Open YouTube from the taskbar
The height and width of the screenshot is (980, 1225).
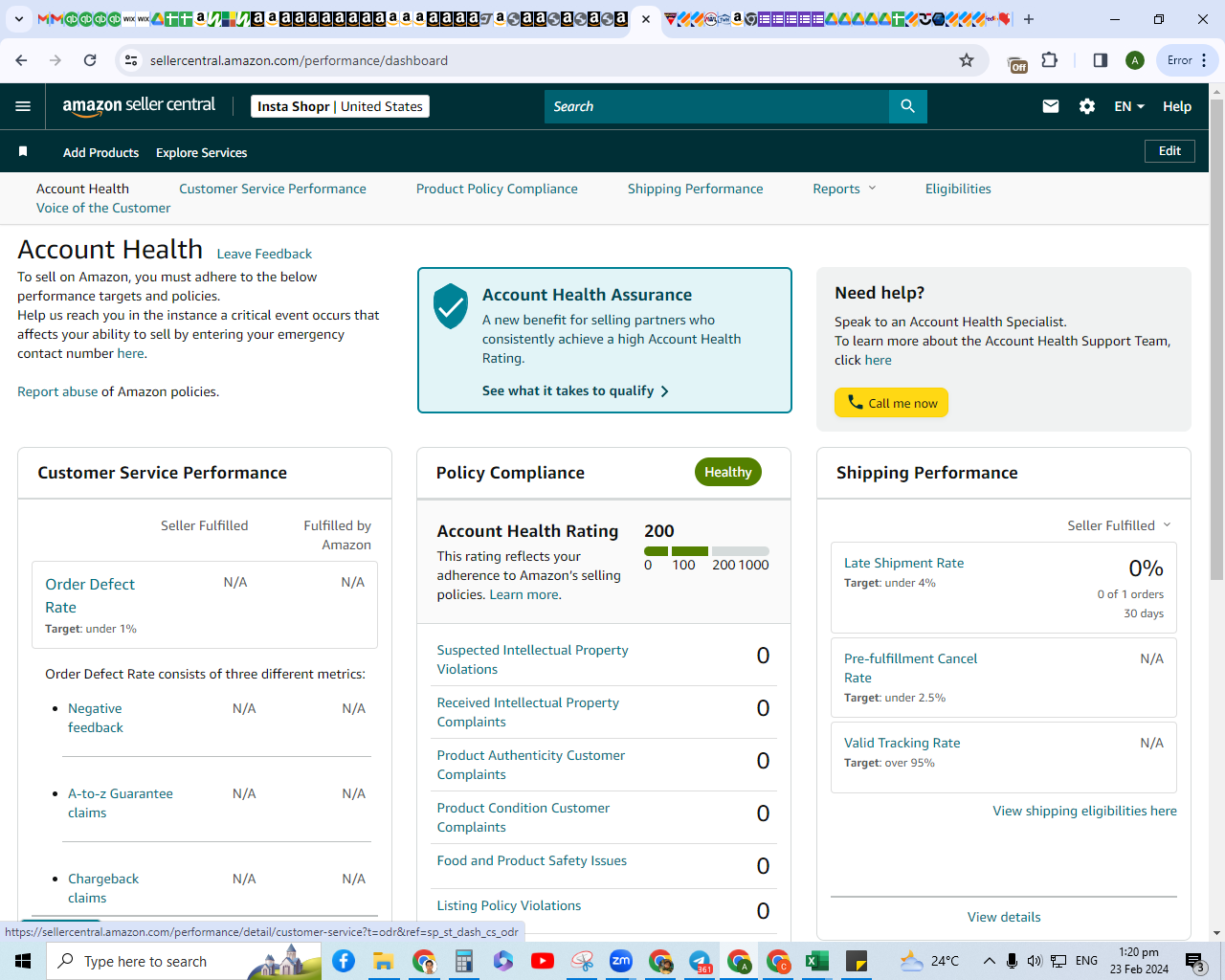pos(542,961)
